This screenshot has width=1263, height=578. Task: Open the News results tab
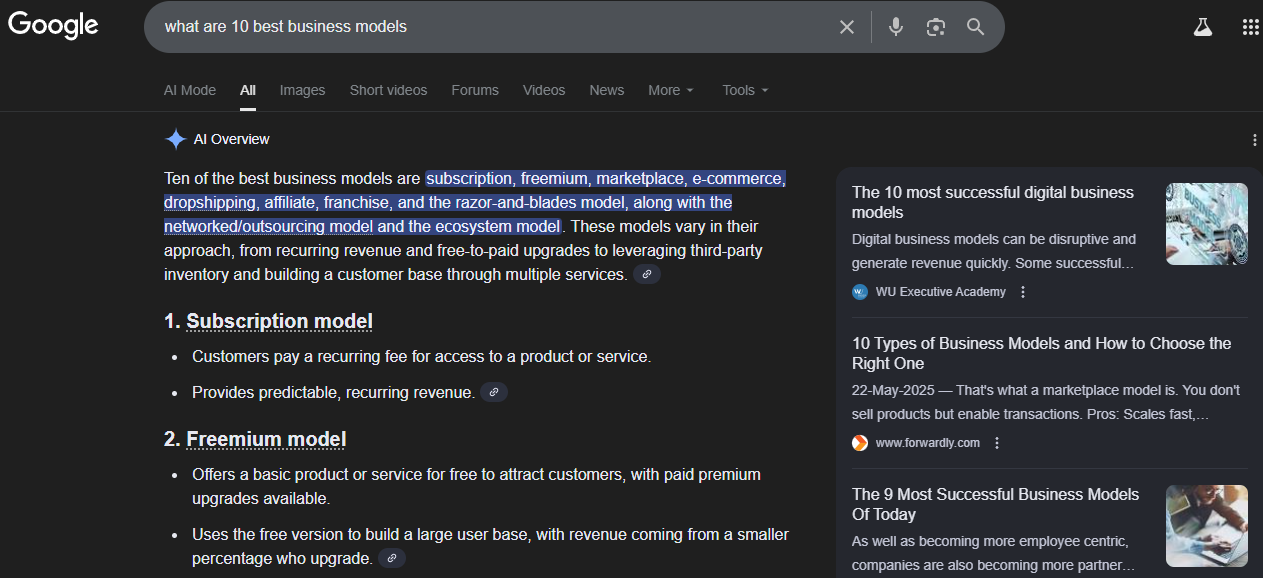point(606,90)
